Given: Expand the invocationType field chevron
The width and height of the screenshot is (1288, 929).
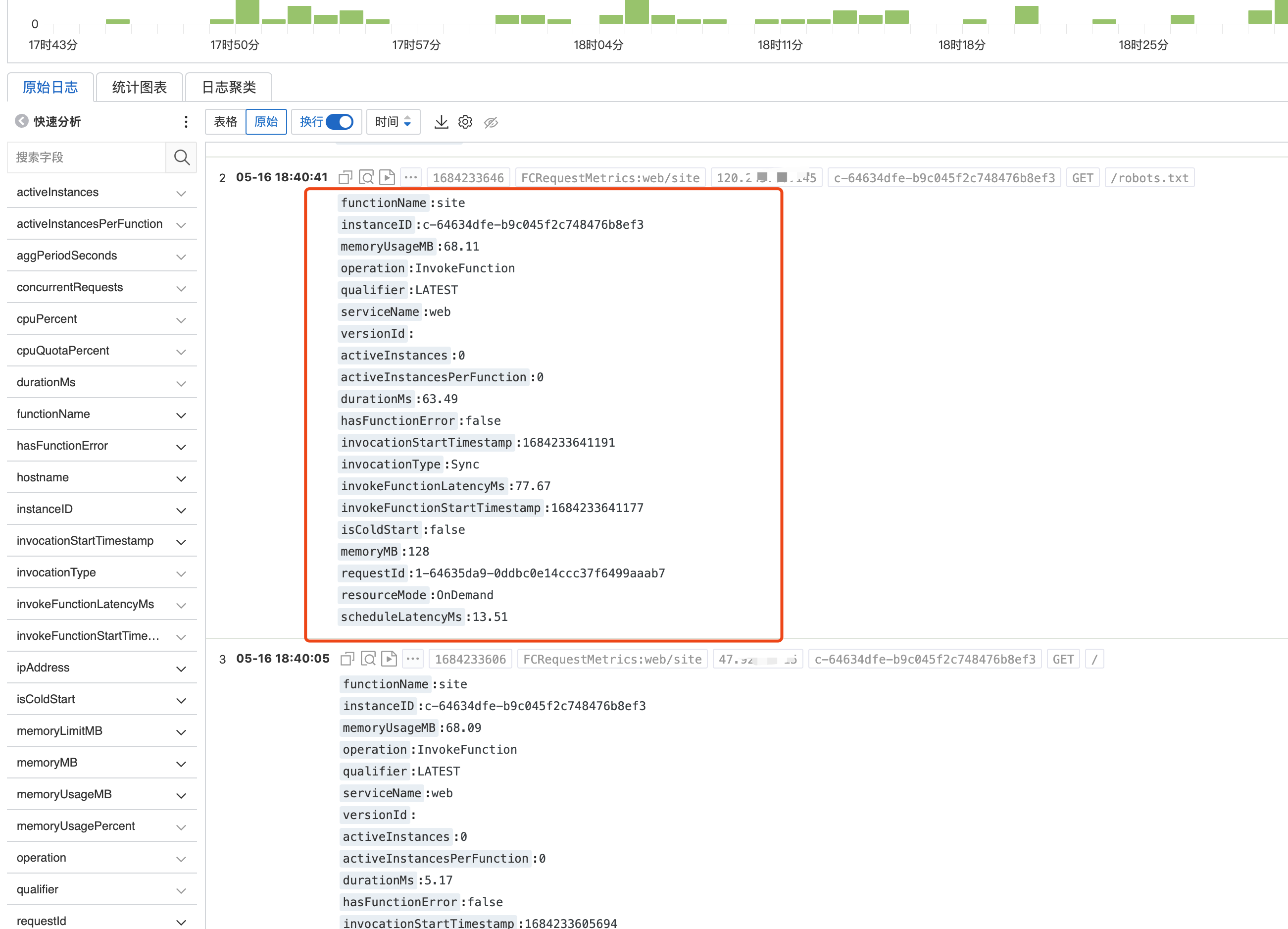Looking at the screenshot, I should (x=181, y=573).
